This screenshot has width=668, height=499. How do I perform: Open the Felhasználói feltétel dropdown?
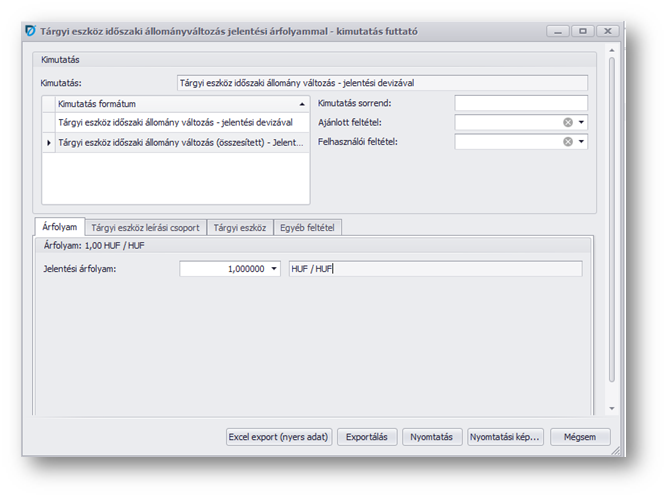581,142
